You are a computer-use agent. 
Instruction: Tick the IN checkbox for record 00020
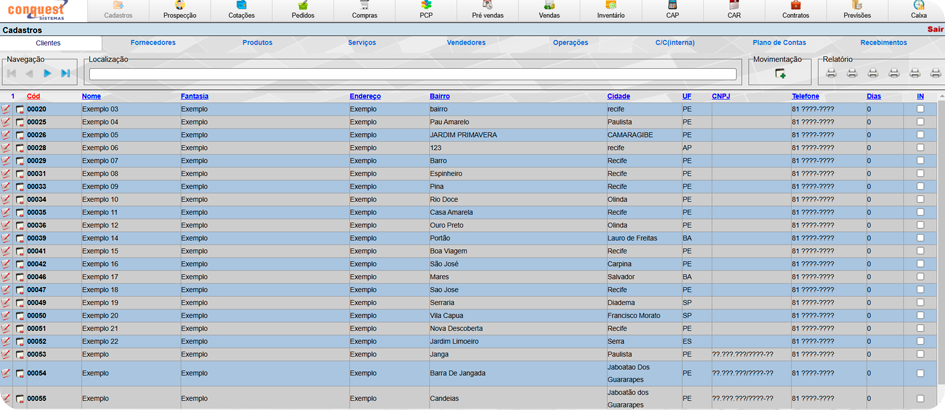(x=920, y=109)
